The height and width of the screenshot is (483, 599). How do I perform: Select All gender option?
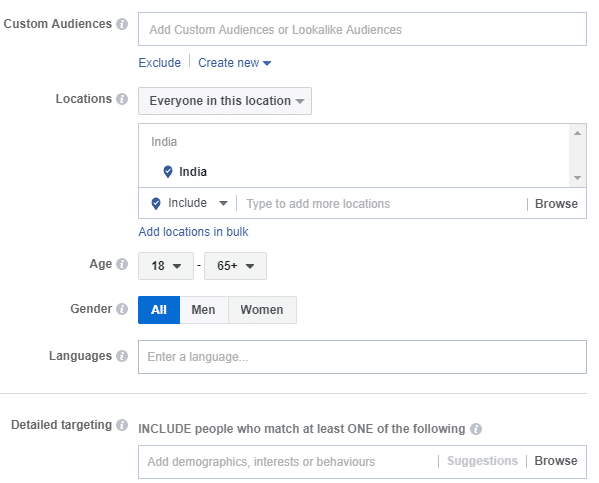click(159, 310)
